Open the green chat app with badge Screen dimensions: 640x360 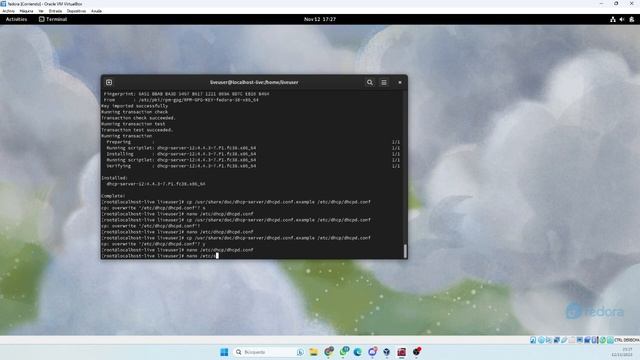(344, 351)
